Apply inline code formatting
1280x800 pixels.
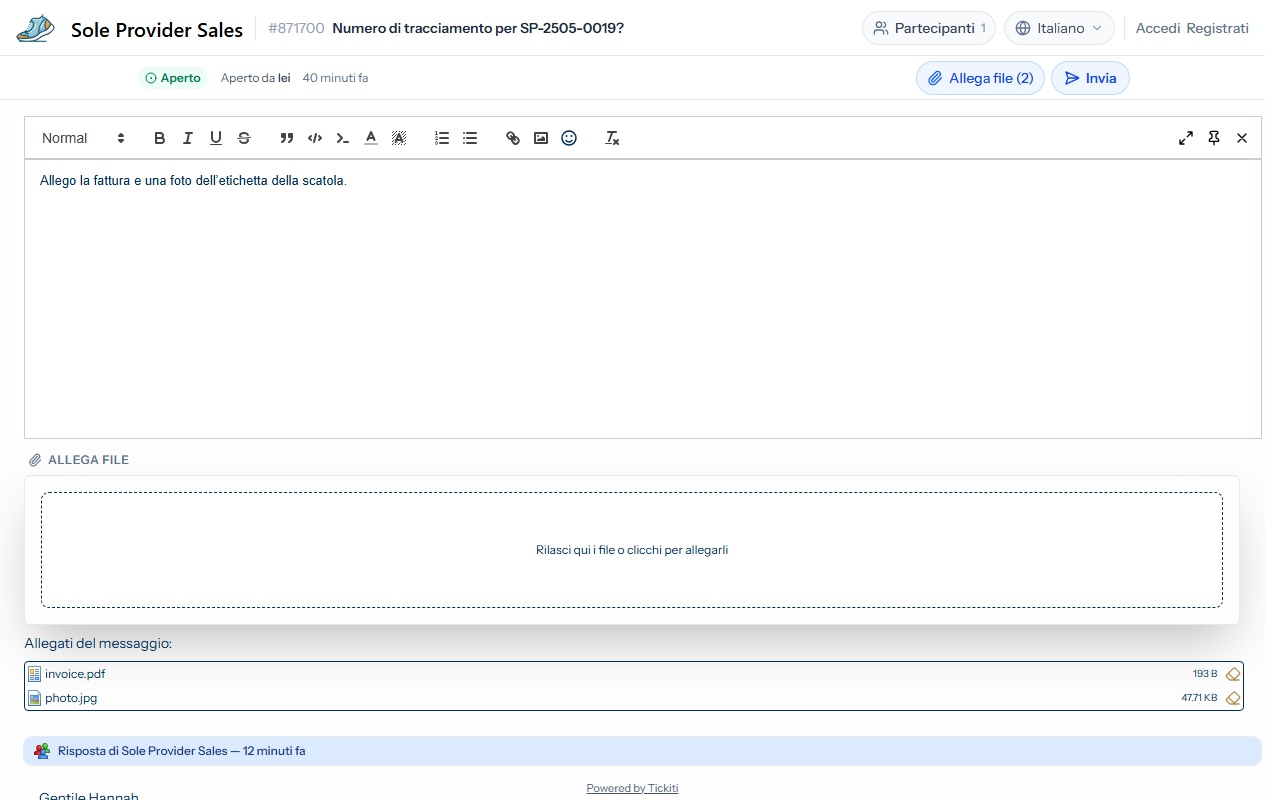(x=315, y=138)
